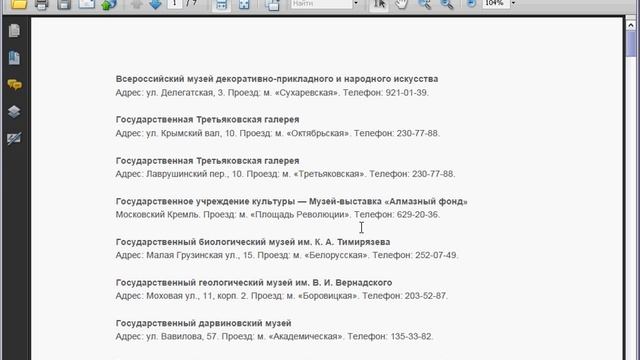Click the heading 'Музей-выставка «Алмазный фонд»'

coord(388,201)
